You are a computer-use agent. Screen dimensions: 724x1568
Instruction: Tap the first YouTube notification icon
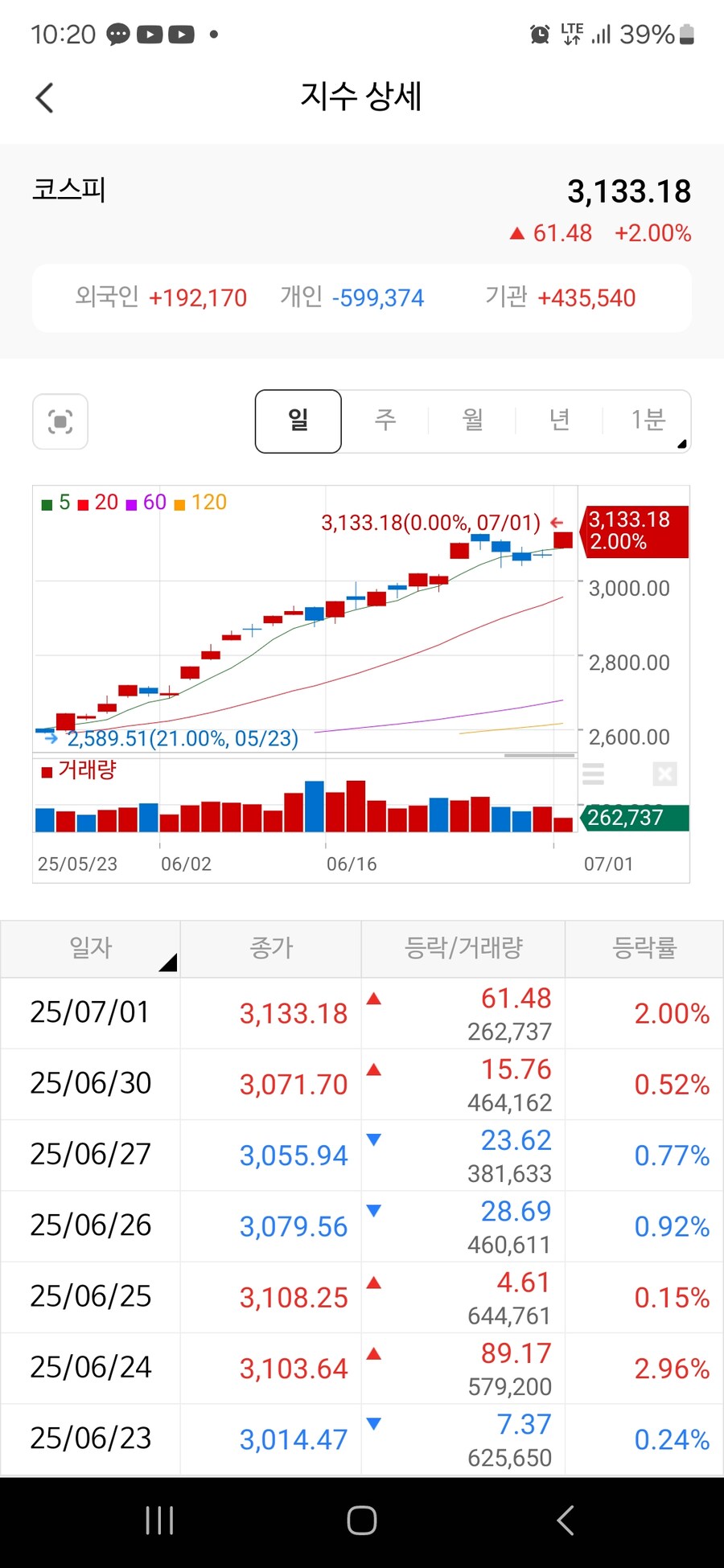(x=150, y=35)
